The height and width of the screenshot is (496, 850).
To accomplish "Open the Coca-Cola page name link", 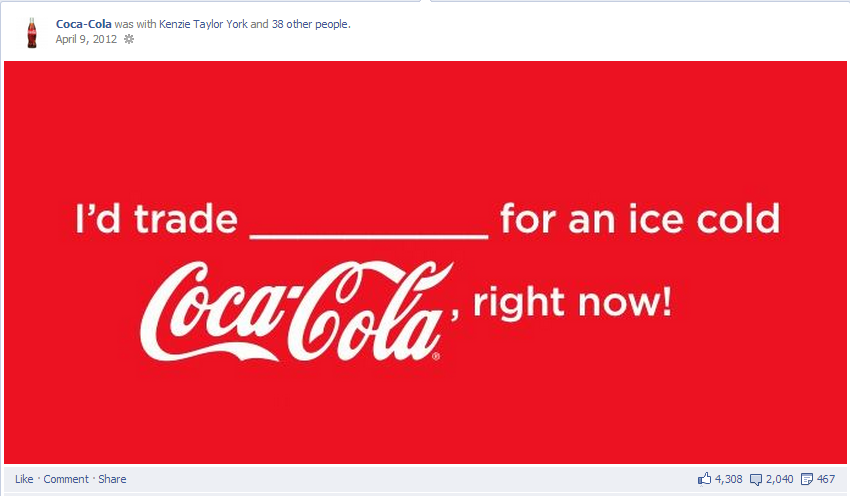I will [x=83, y=24].
